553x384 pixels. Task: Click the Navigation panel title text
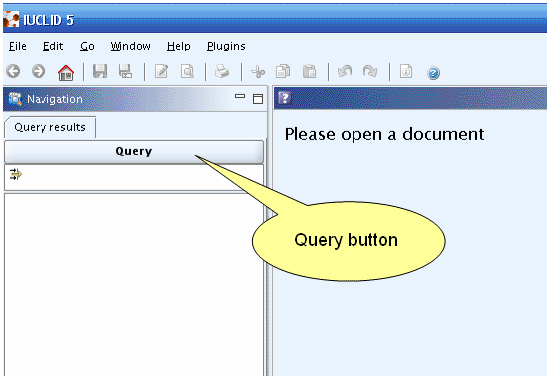[55, 99]
